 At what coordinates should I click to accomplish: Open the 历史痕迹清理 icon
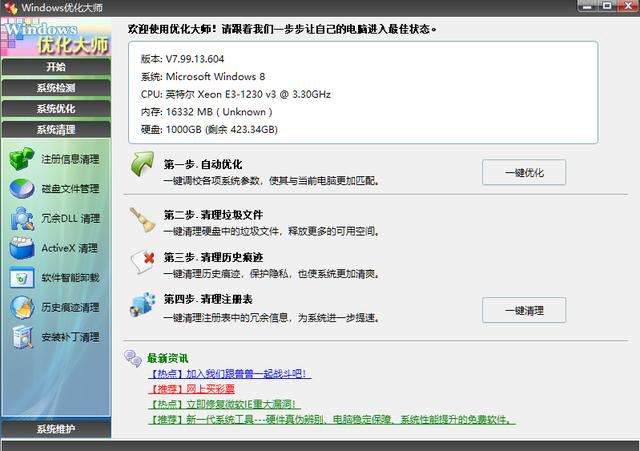(x=22, y=307)
